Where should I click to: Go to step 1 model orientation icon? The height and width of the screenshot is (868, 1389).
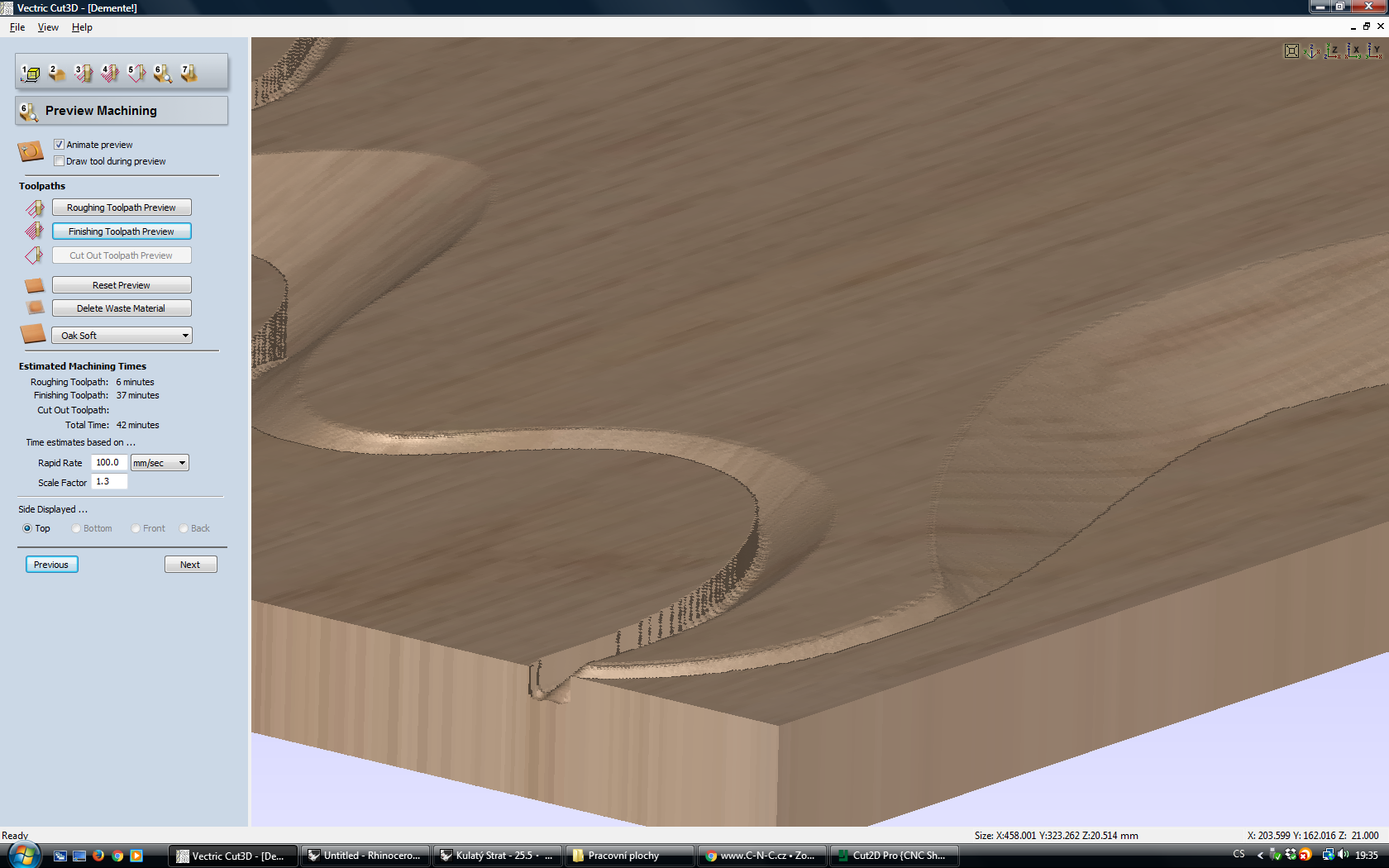pyautogui.click(x=31, y=74)
